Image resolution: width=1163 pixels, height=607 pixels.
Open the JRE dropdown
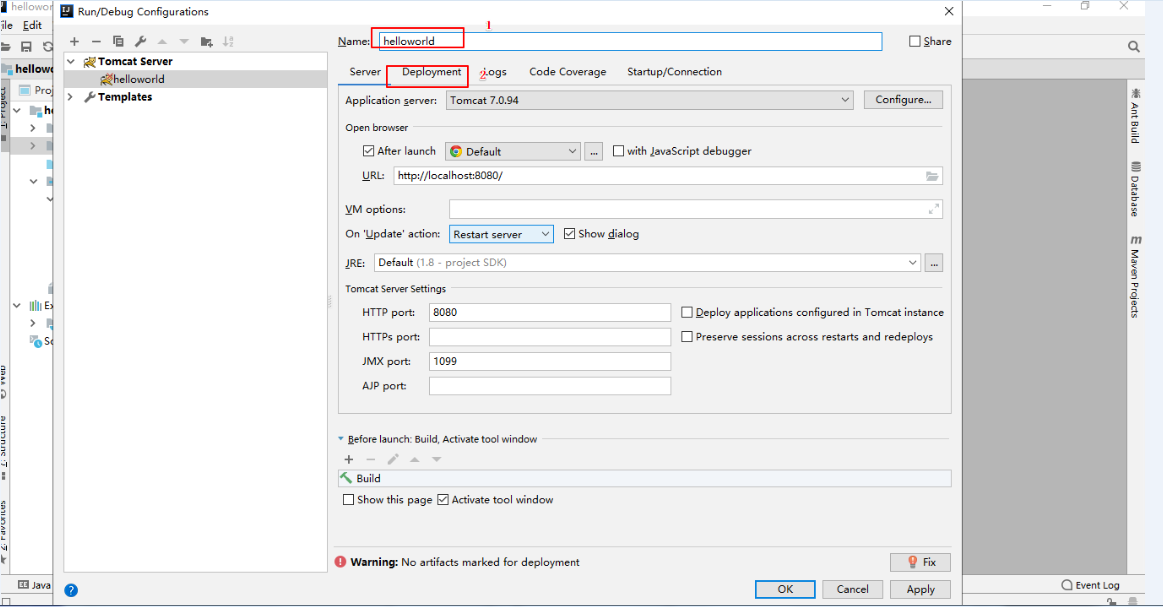click(x=648, y=263)
